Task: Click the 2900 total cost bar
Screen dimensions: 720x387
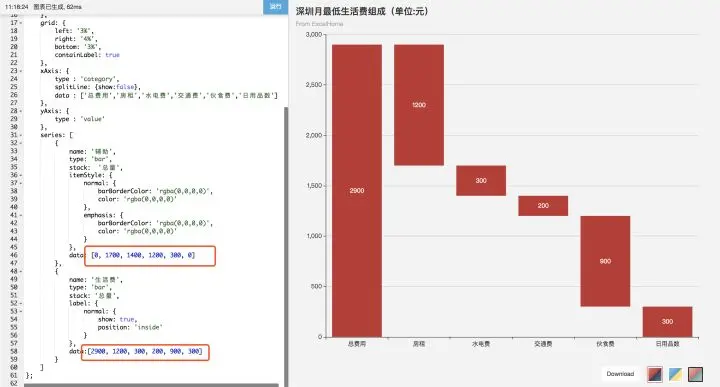Action: pyautogui.click(x=357, y=191)
